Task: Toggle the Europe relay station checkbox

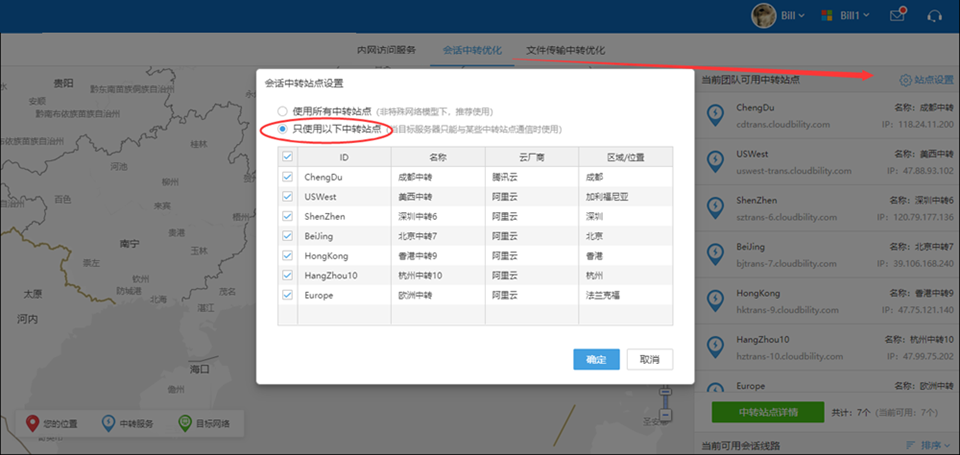Action: pos(288,295)
